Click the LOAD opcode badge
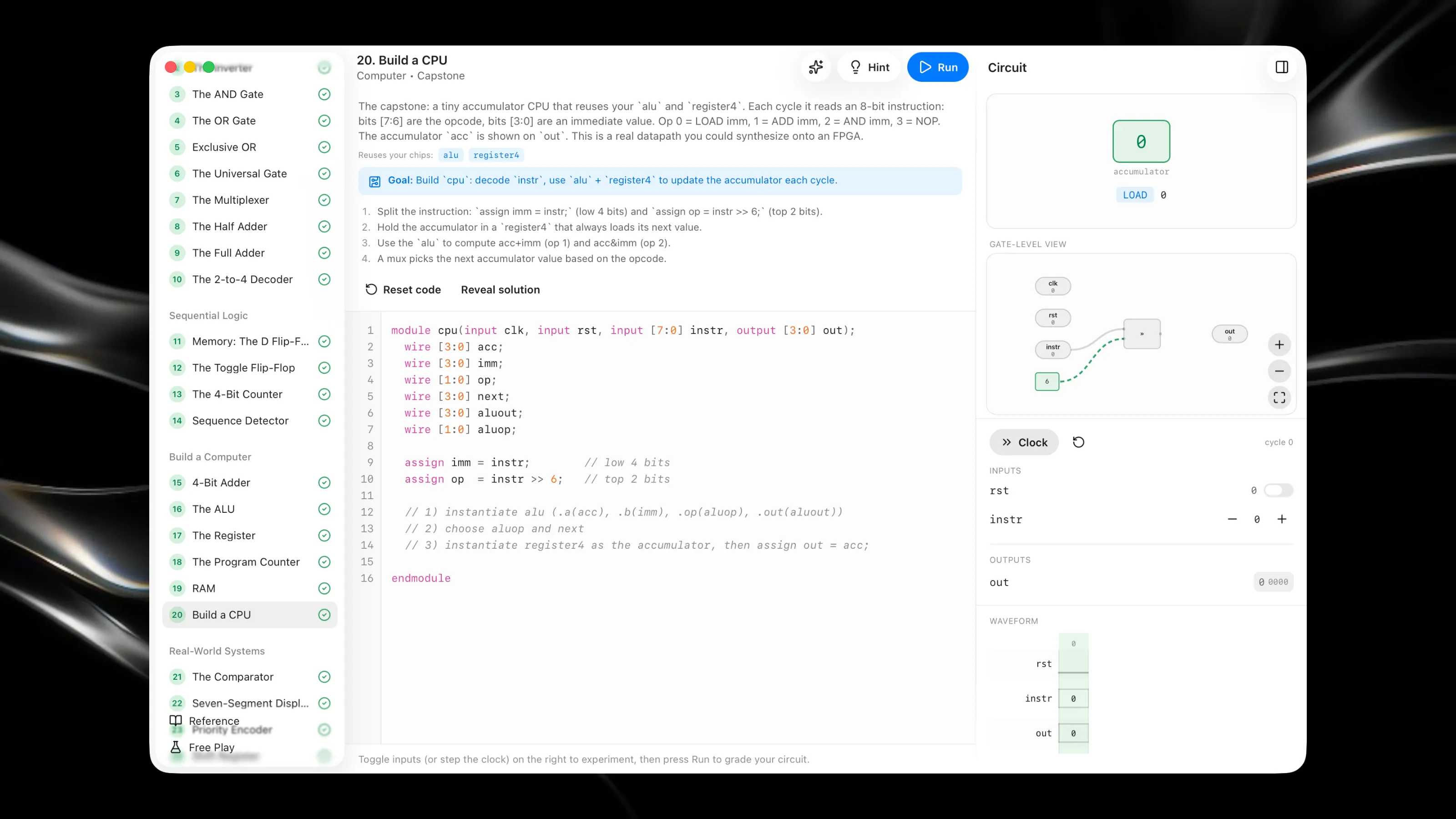This screenshot has height=819, width=1456. tap(1134, 195)
